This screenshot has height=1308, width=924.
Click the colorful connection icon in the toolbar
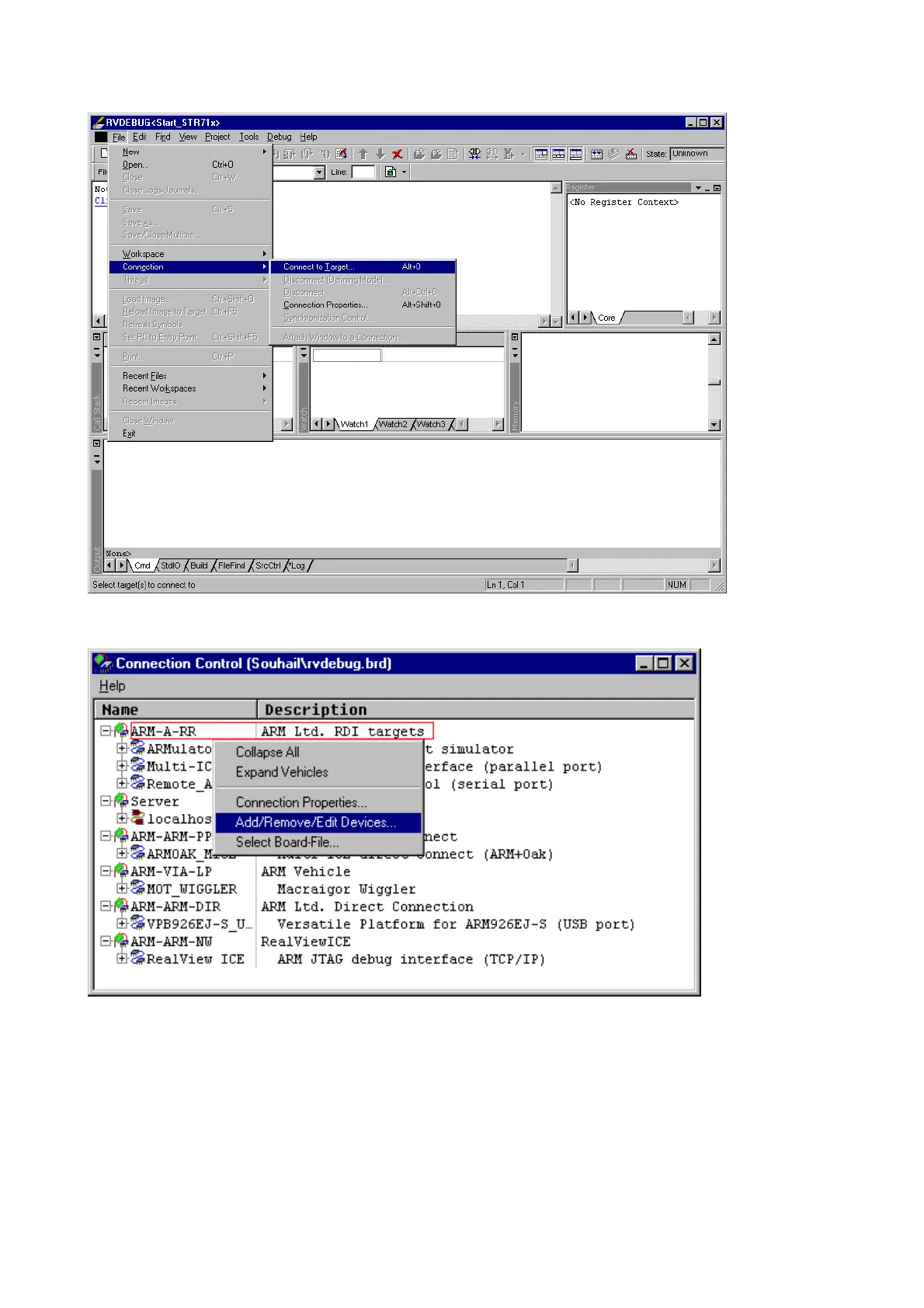[x=474, y=154]
